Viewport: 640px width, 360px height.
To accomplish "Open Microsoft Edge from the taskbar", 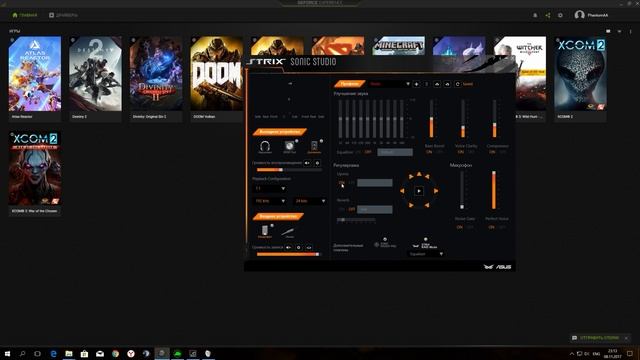I will point(53,353).
